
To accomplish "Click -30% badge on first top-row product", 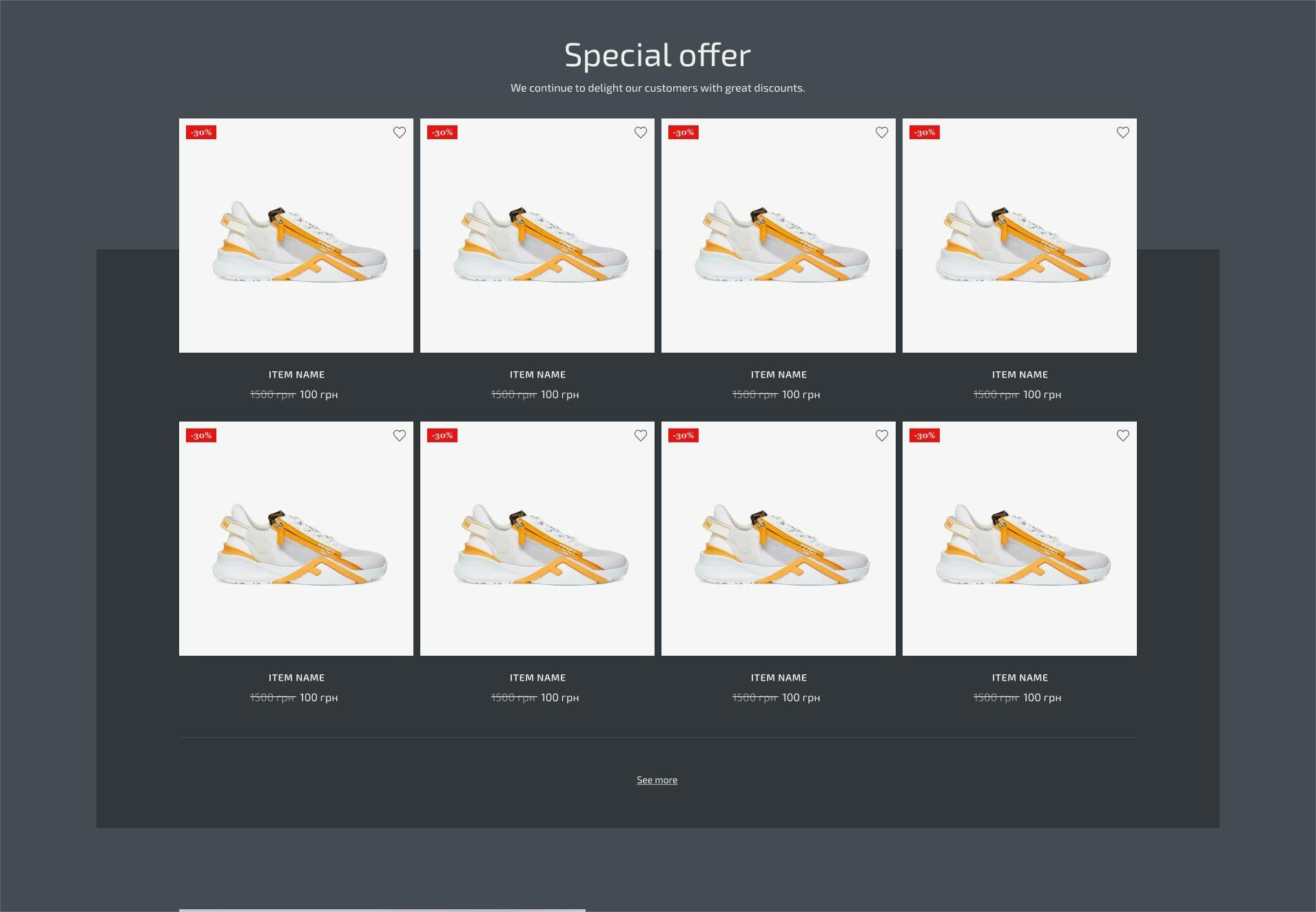I will pyautogui.click(x=201, y=132).
